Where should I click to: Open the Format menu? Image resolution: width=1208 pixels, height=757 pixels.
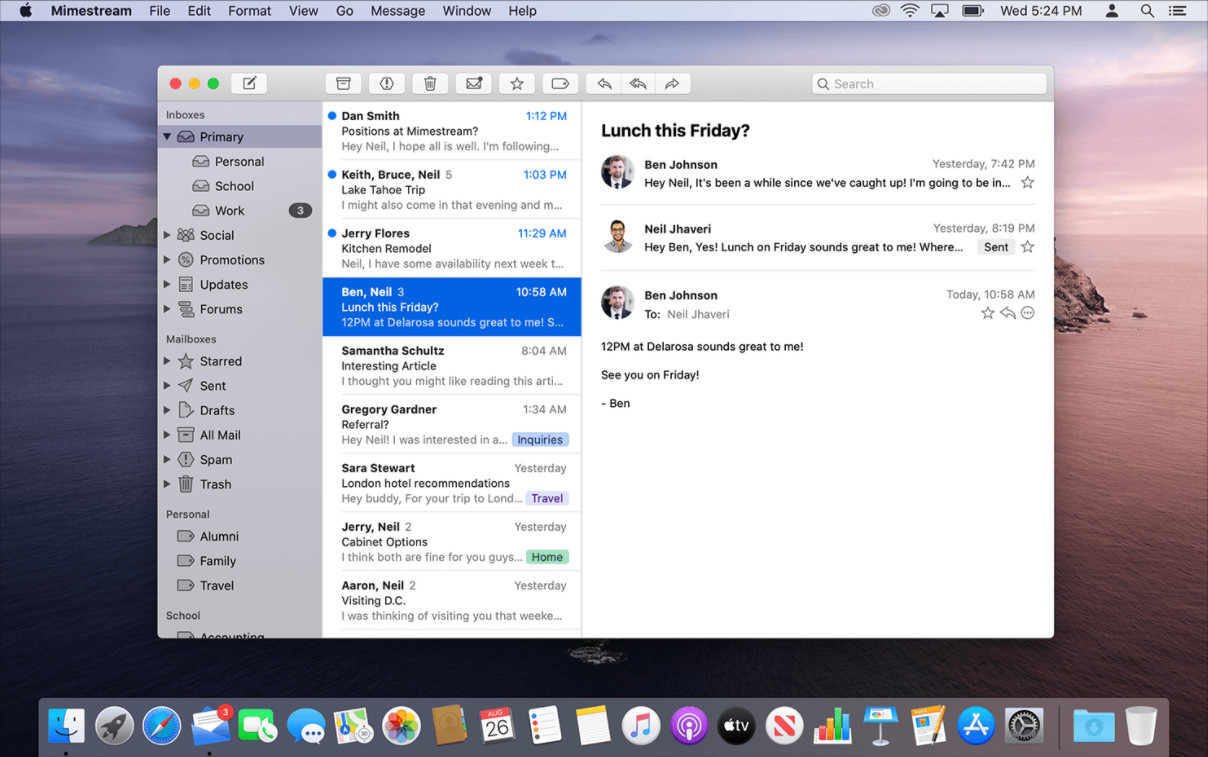250,11
